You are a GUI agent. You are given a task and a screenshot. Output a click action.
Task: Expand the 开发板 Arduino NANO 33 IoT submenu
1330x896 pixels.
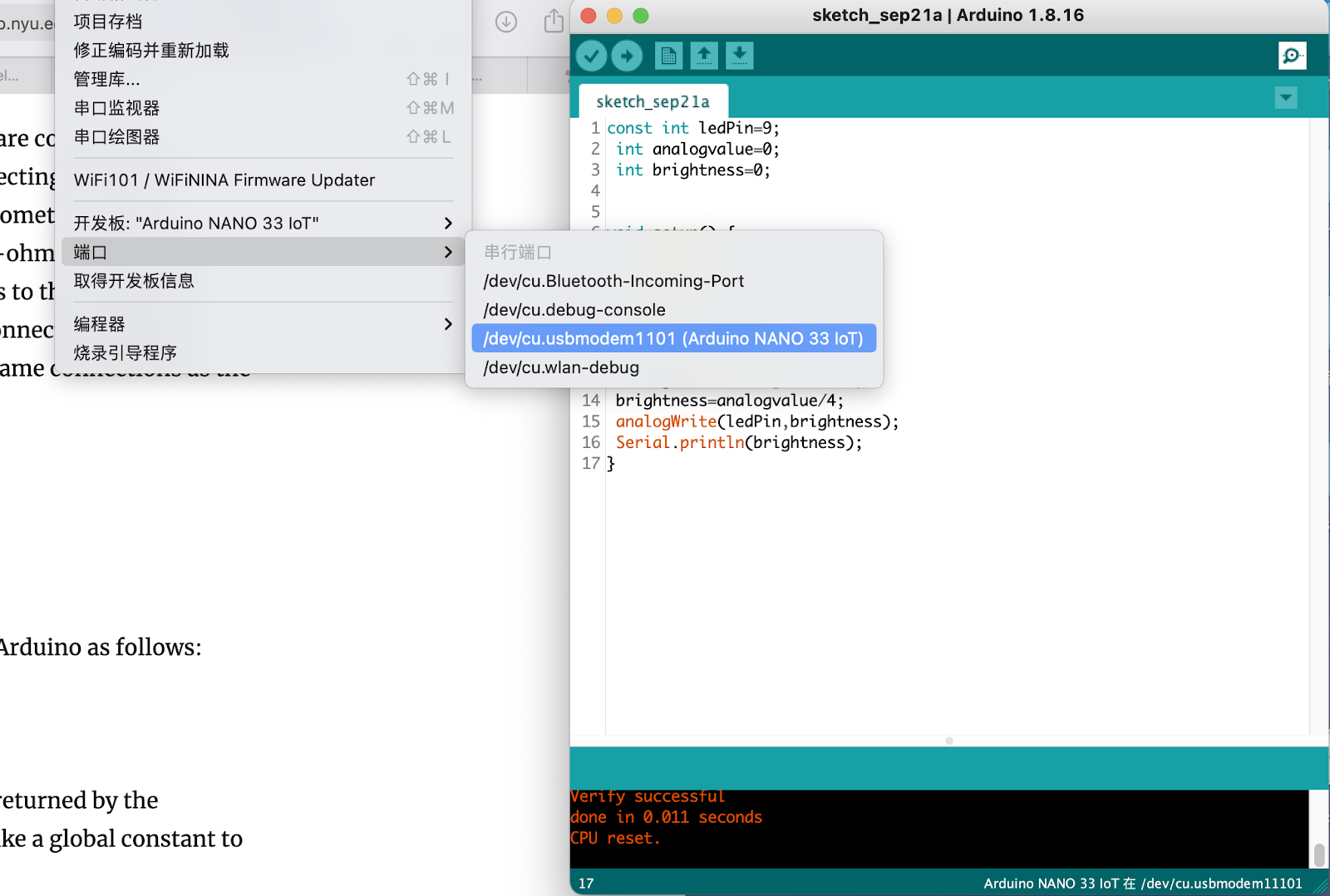pyautogui.click(x=263, y=223)
